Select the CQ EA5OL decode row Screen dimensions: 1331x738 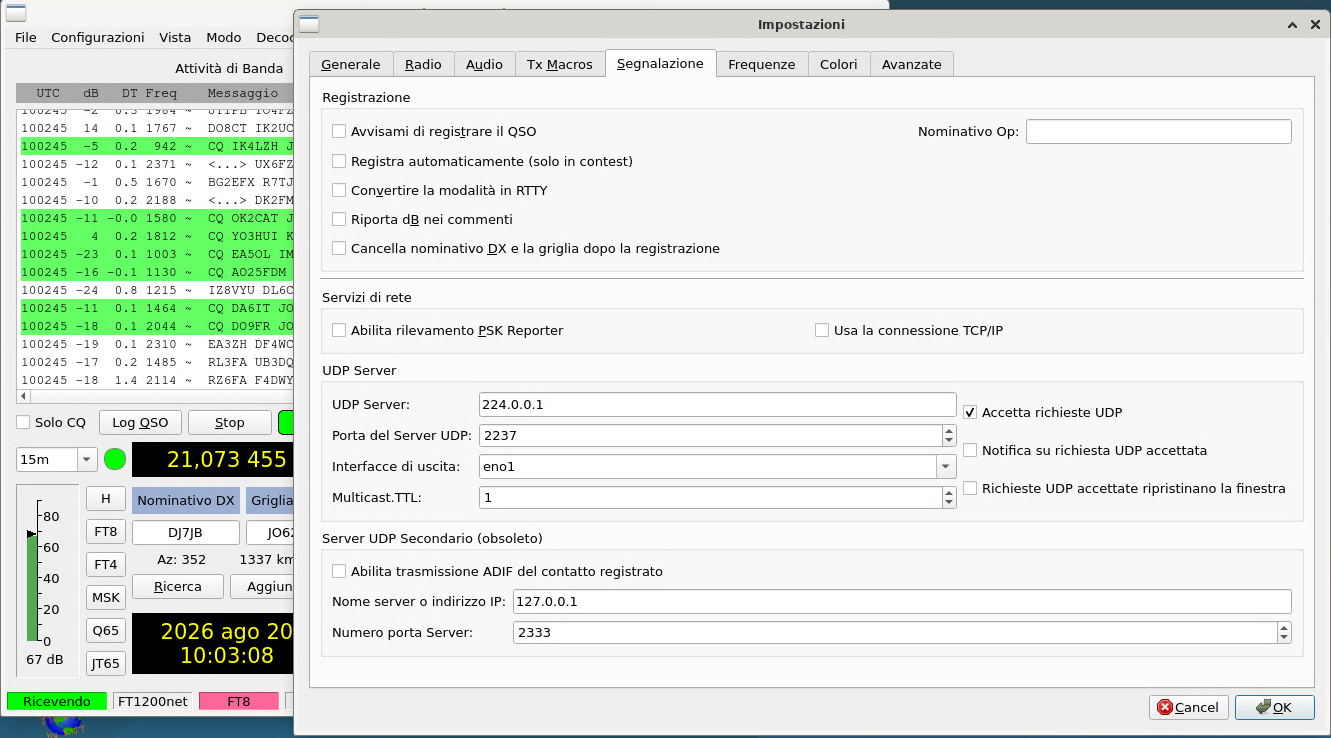click(x=157, y=254)
